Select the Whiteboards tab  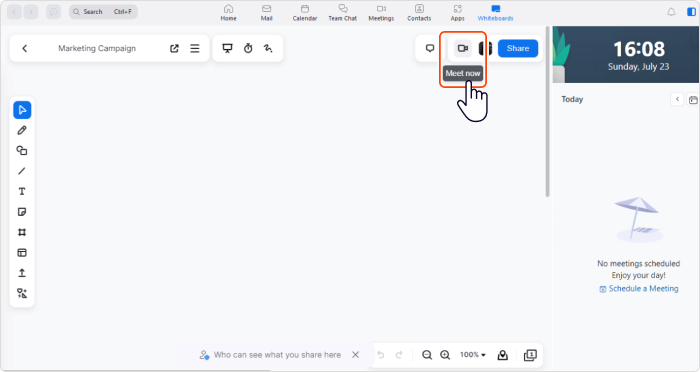point(496,13)
